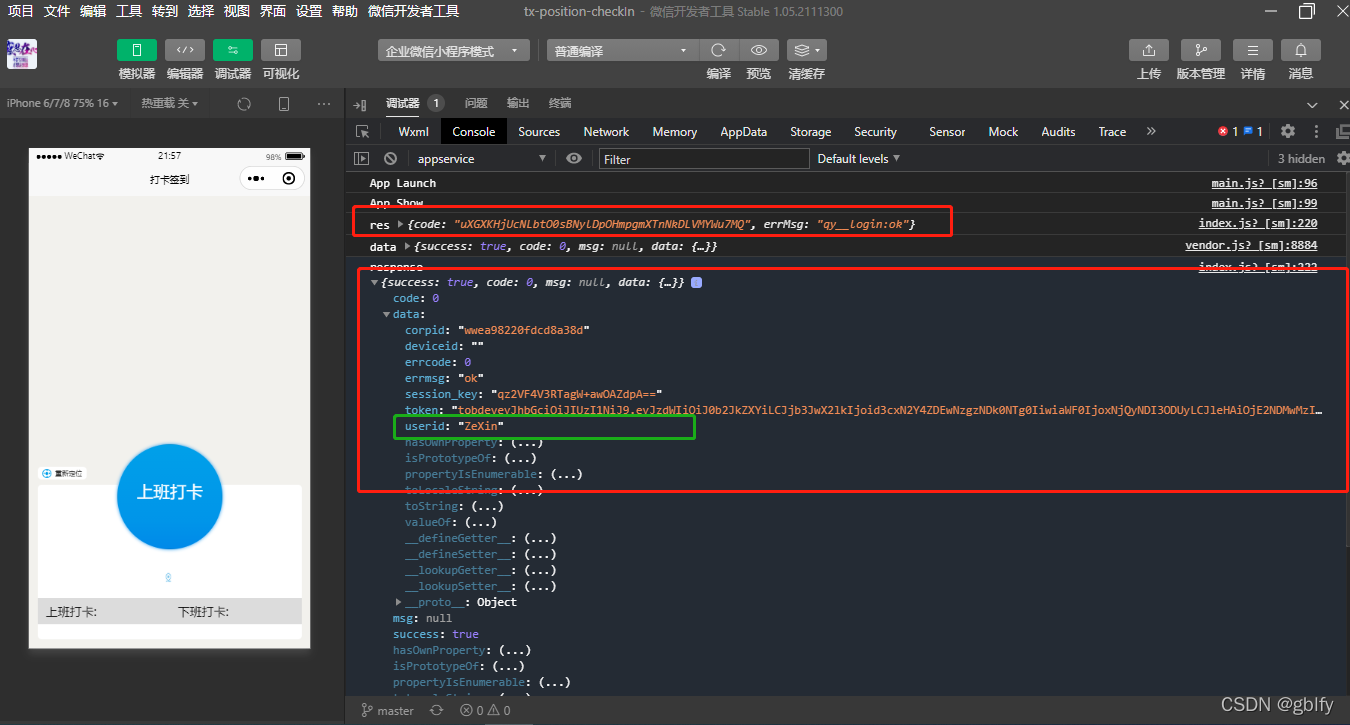The height and width of the screenshot is (725, 1350).
Task: Click the element inspector select icon
Action: coord(363,132)
